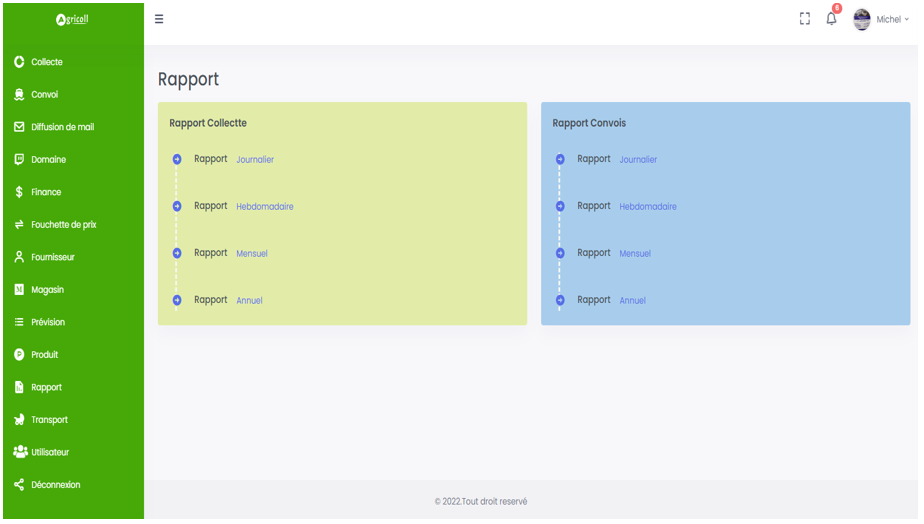924x524 pixels.
Task: Open the Domaine menu item
Action: click(x=48, y=160)
